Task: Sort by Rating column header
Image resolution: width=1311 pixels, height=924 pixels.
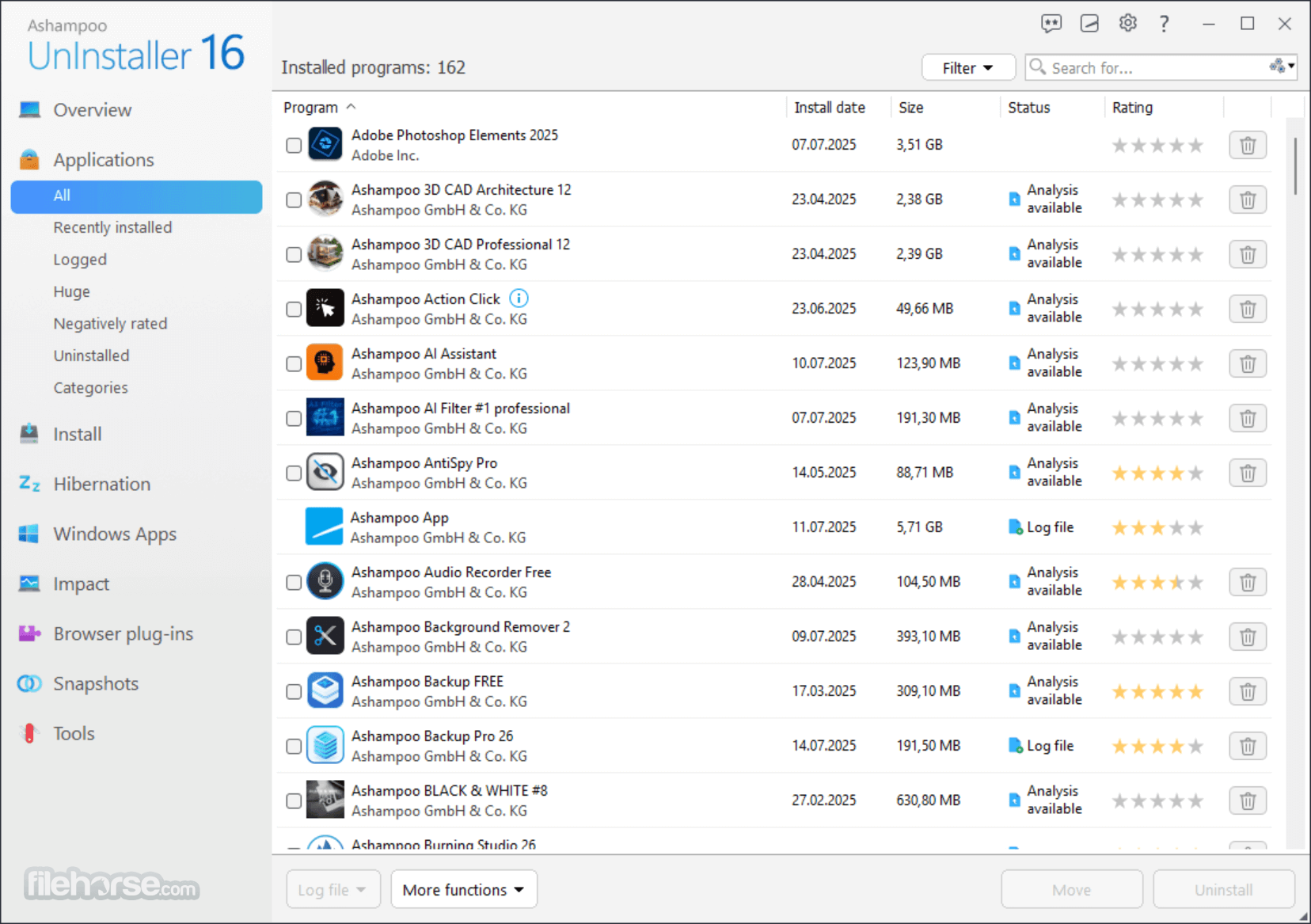Action: tap(1132, 107)
